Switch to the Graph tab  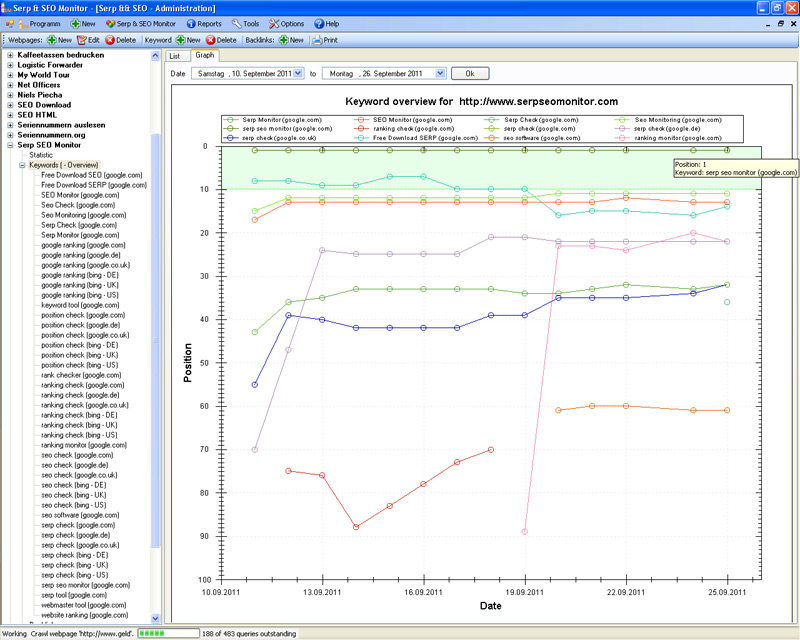point(205,55)
